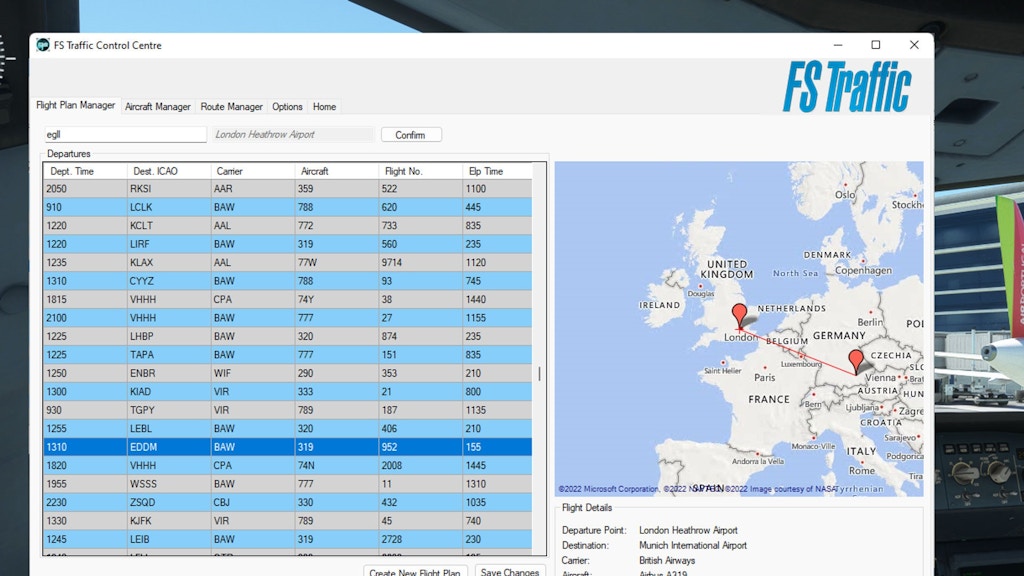Screen dimensions: 1024x576
Task: Close the FS Traffic Control Centre window
Action: 913,45
